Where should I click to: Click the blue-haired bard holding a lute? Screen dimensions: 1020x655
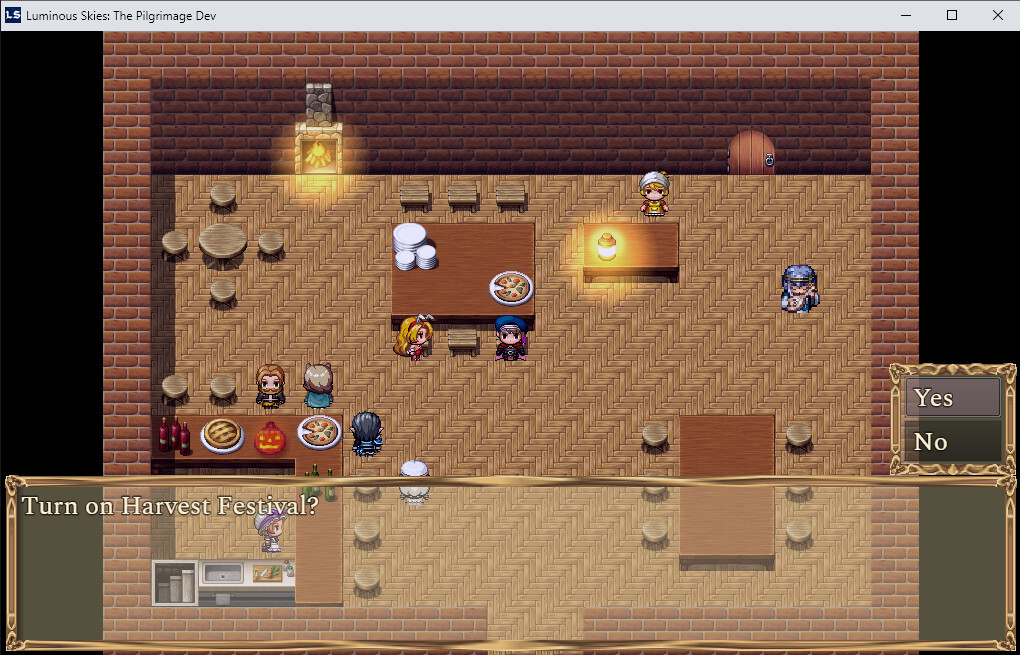[x=799, y=289]
